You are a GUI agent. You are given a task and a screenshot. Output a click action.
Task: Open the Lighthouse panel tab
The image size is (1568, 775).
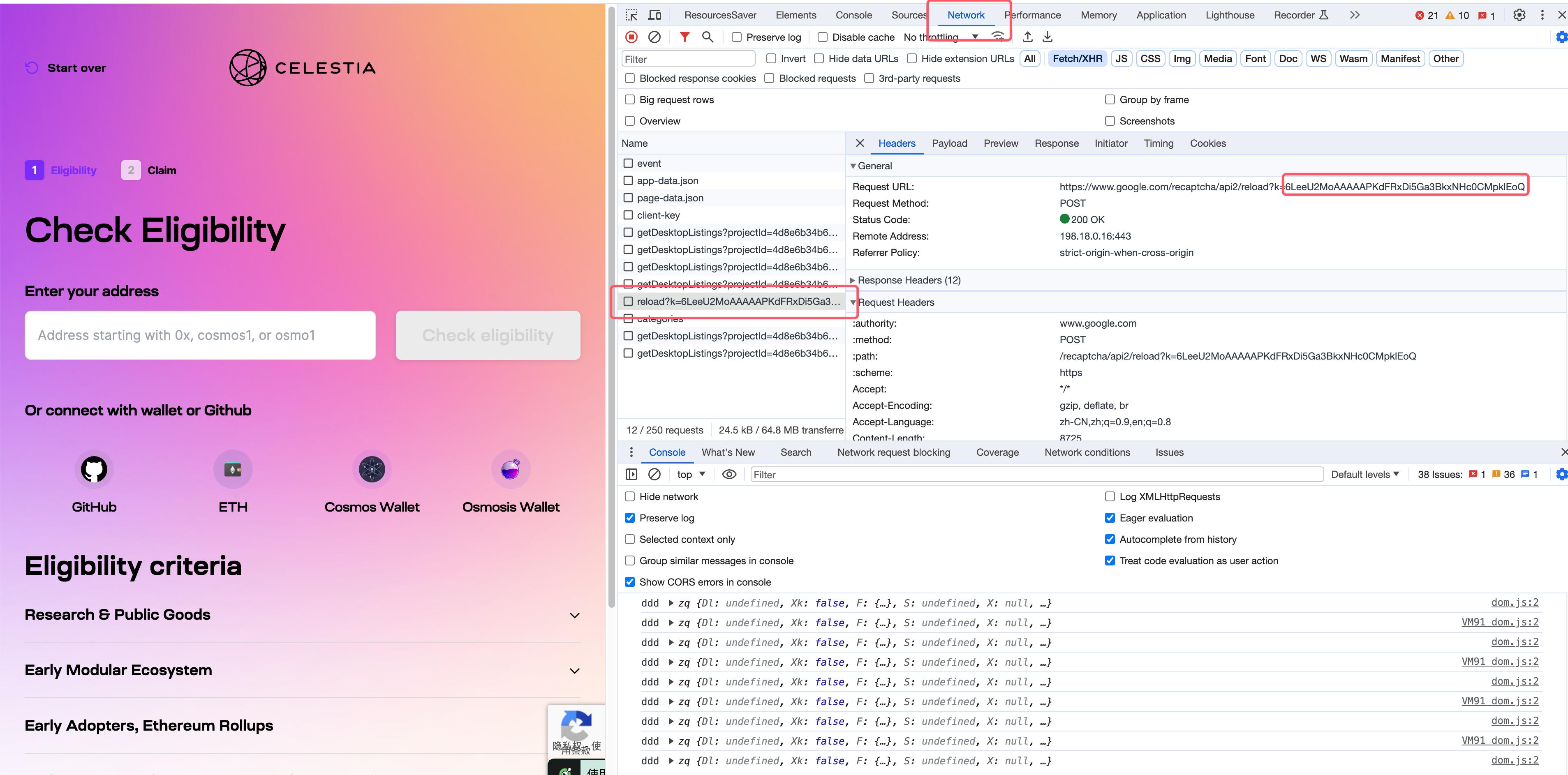pyautogui.click(x=1229, y=15)
